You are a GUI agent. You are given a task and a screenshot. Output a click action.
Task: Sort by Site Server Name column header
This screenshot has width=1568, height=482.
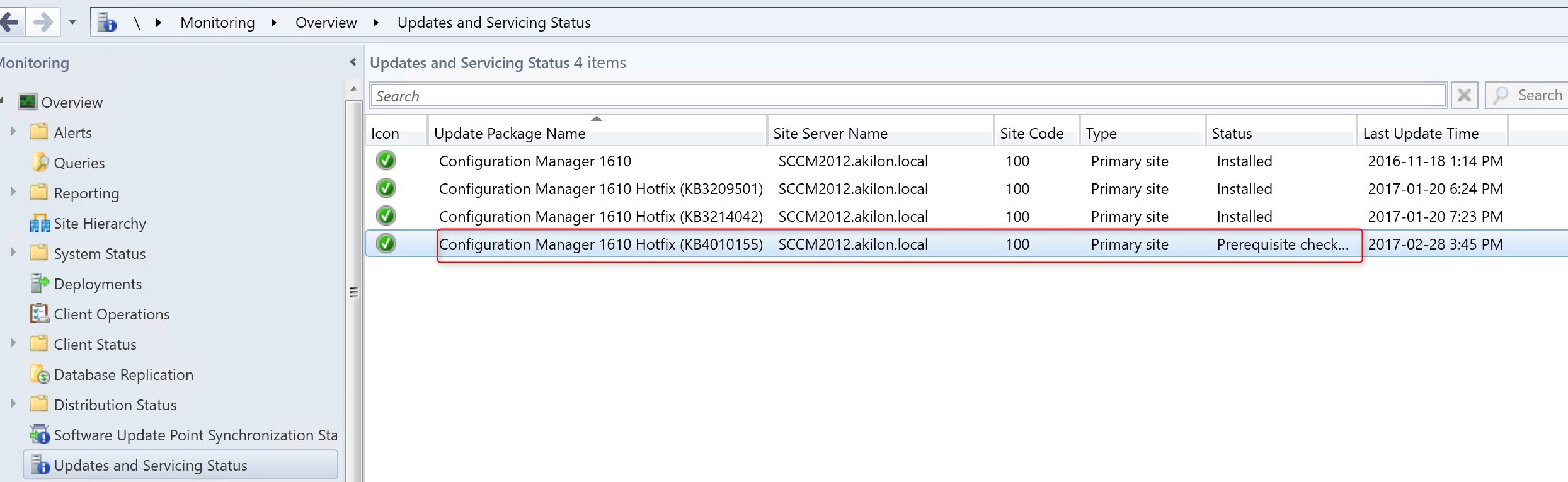(x=880, y=133)
